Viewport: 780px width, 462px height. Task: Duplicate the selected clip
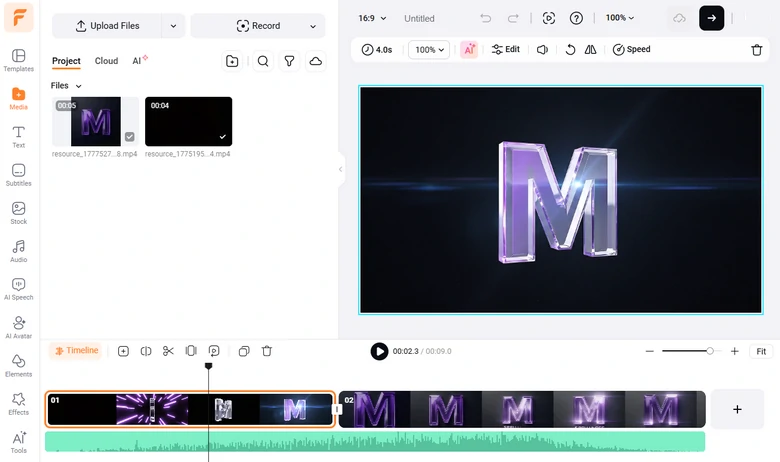pyautogui.click(x=244, y=351)
